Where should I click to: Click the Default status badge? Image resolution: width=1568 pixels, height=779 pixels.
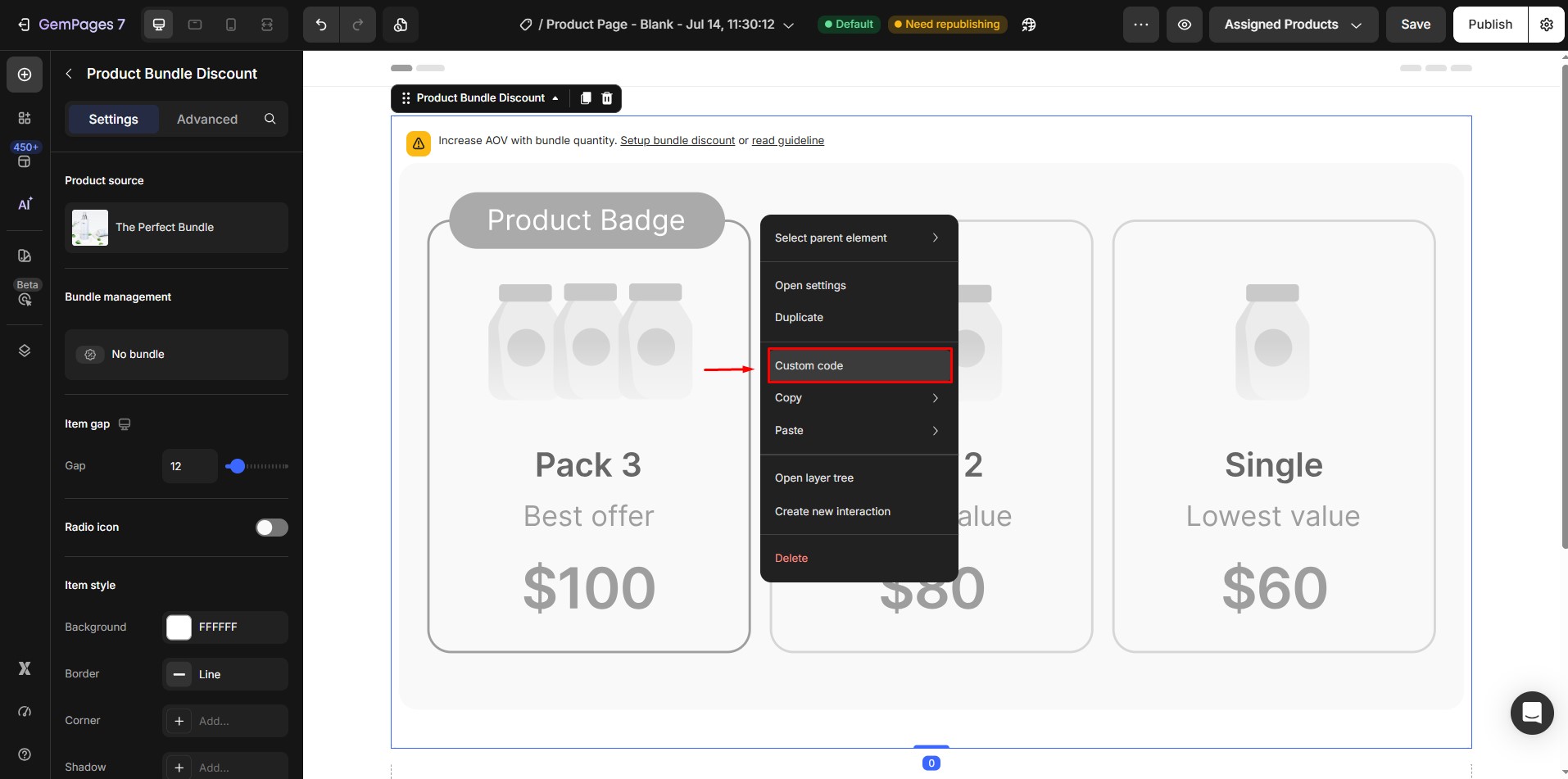848,25
